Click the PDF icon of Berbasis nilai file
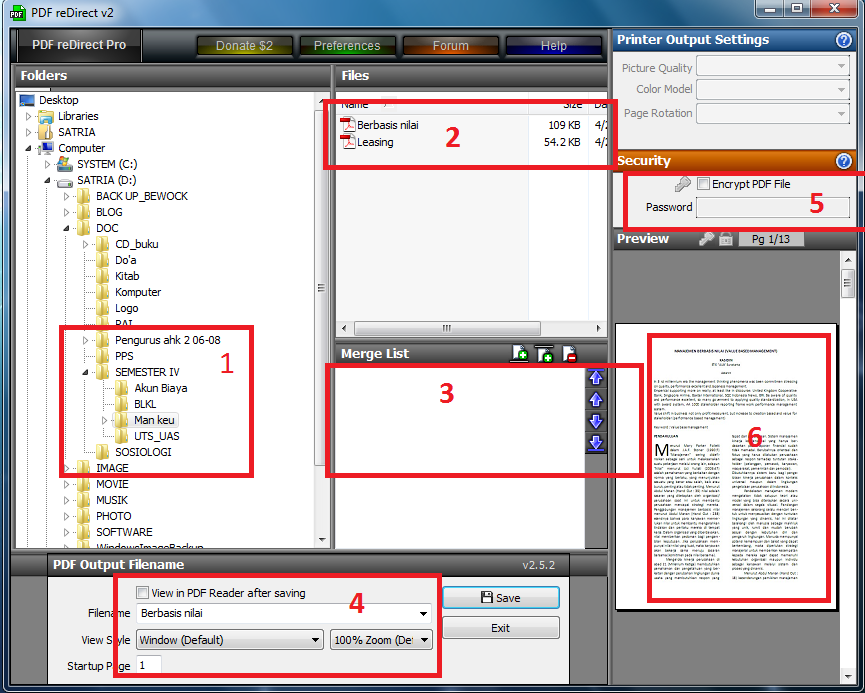This screenshot has width=865, height=693. coord(348,125)
